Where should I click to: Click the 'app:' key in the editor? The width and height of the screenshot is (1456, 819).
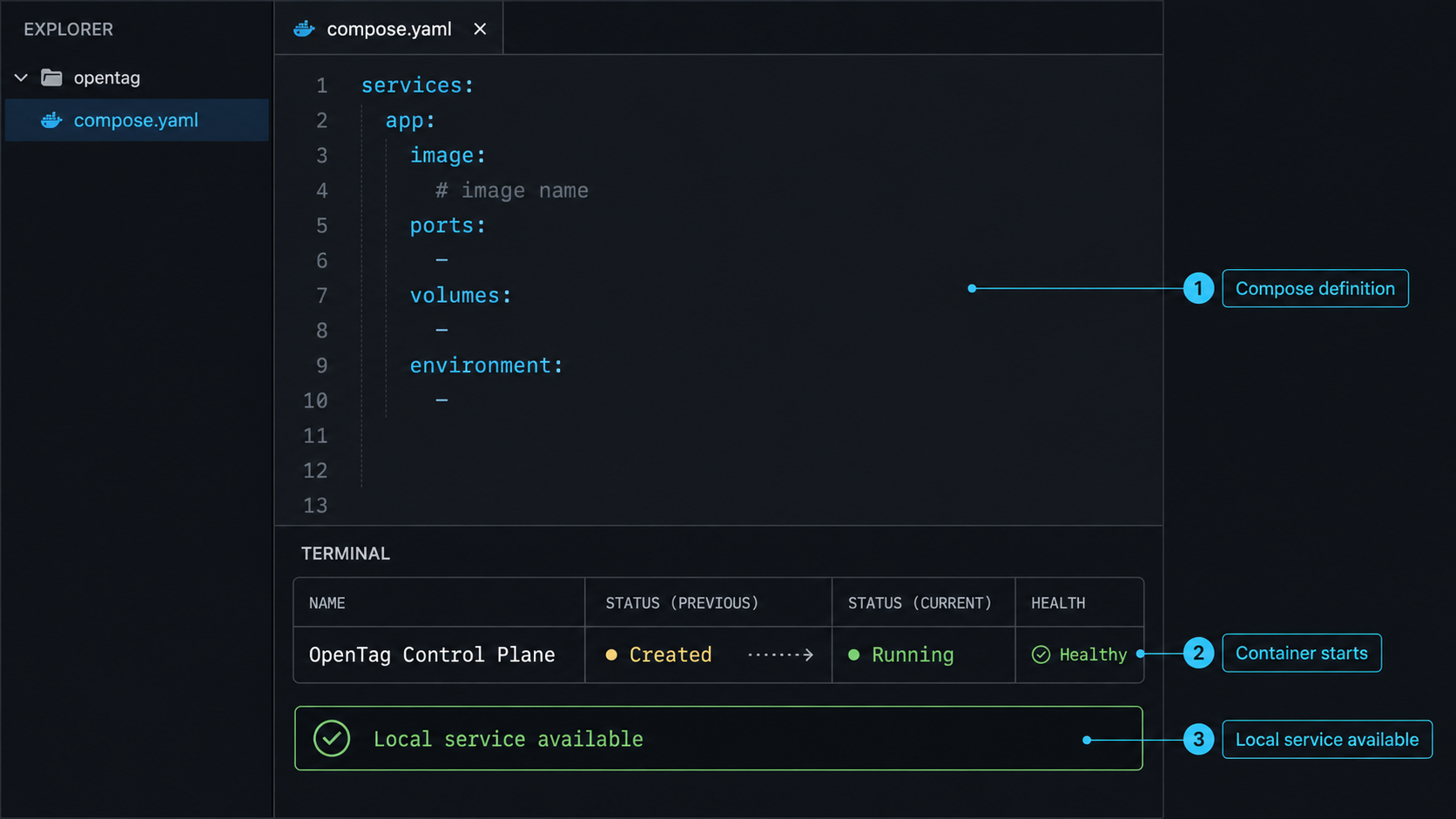coord(410,121)
